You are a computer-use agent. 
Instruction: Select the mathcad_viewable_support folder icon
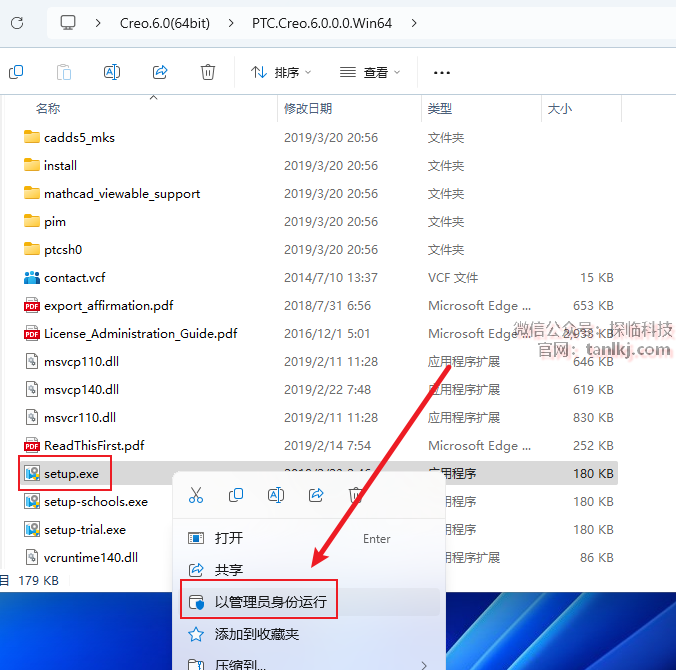tap(32, 193)
